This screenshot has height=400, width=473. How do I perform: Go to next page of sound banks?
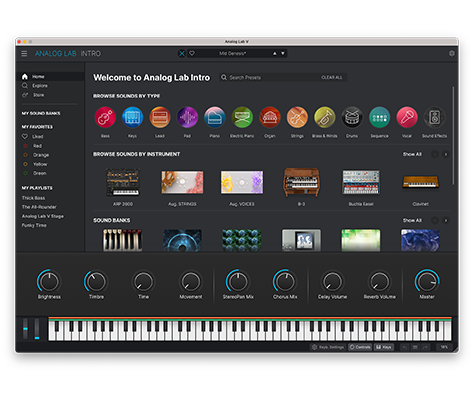[446, 220]
